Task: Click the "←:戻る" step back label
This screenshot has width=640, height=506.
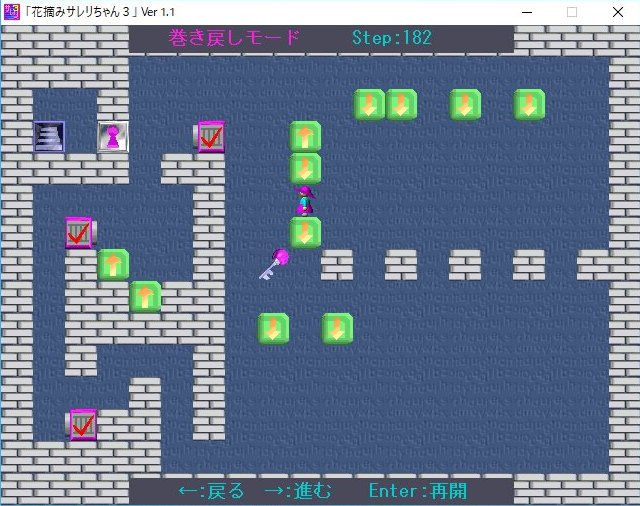Action: pyautogui.click(x=211, y=491)
